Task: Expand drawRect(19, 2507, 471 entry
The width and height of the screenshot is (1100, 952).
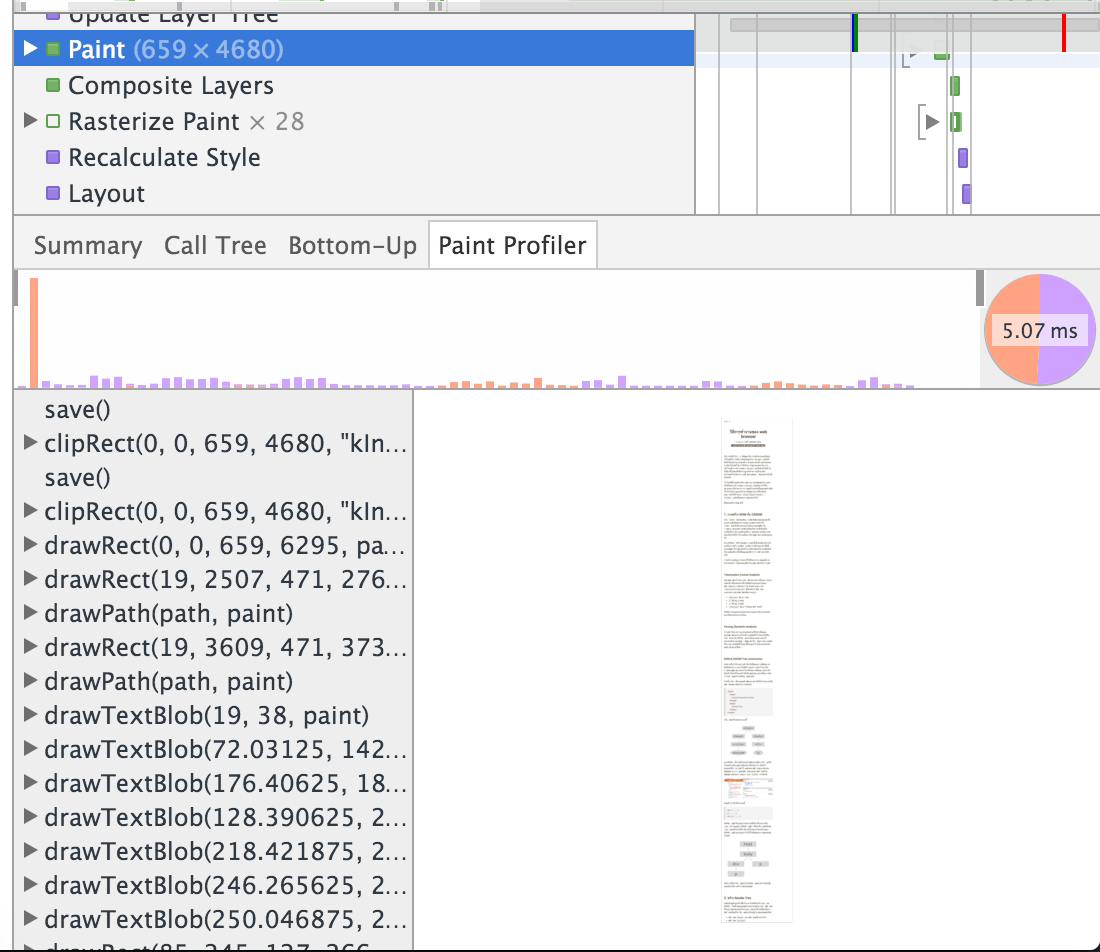Action: (29, 579)
